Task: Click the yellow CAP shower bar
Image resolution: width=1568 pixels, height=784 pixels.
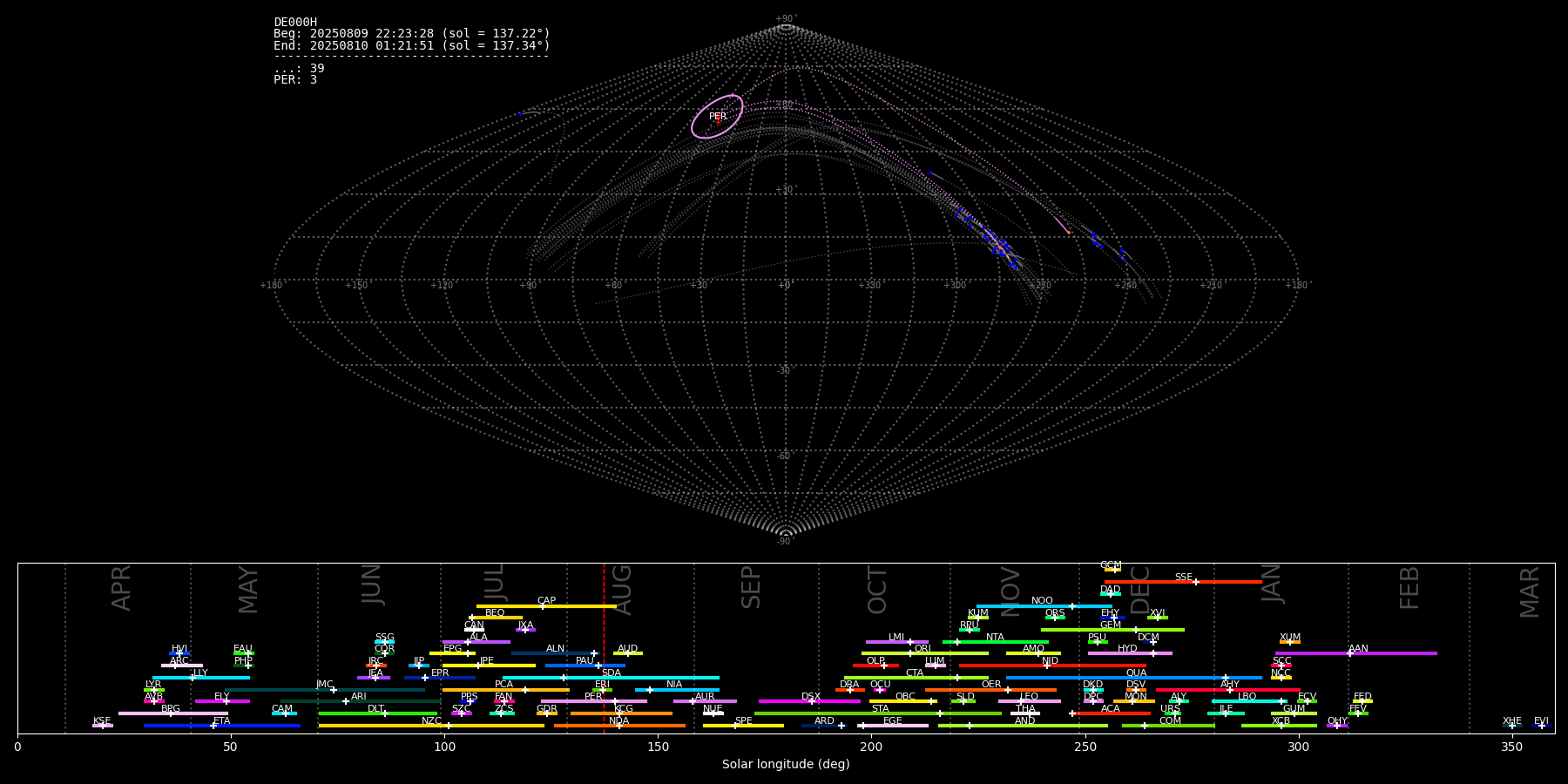Action: point(546,606)
